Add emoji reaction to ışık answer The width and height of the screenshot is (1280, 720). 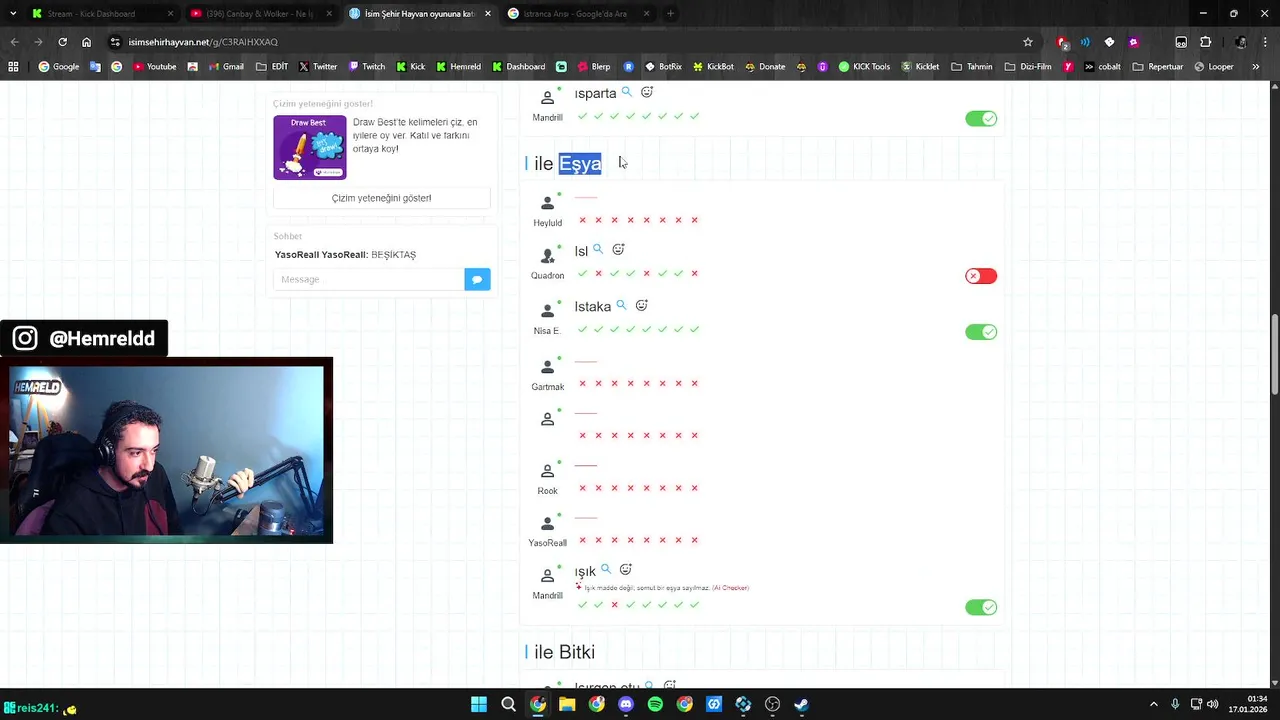pyautogui.click(x=626, y=569)
